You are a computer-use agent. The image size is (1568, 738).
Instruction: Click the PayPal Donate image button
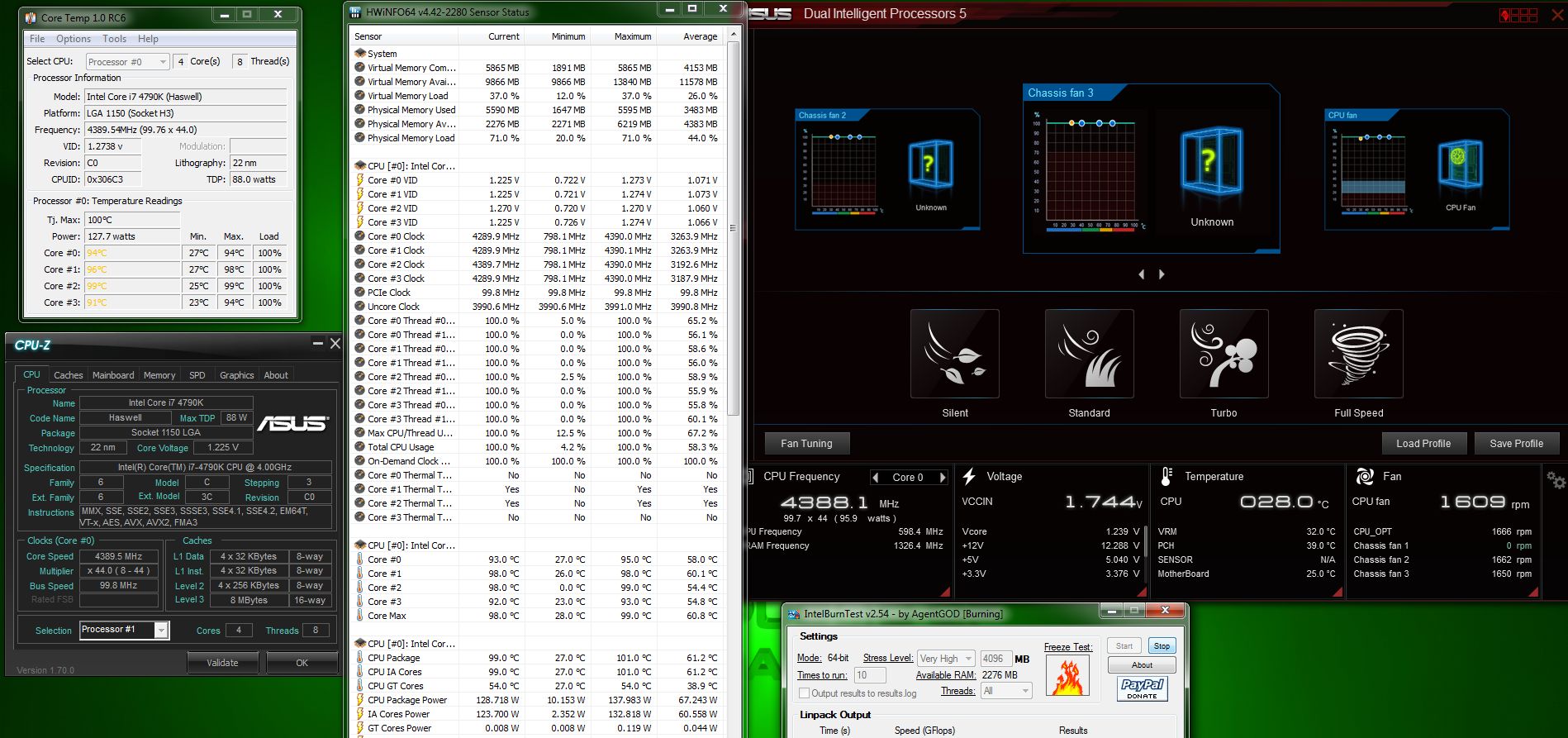click(x=1142, y=688)
